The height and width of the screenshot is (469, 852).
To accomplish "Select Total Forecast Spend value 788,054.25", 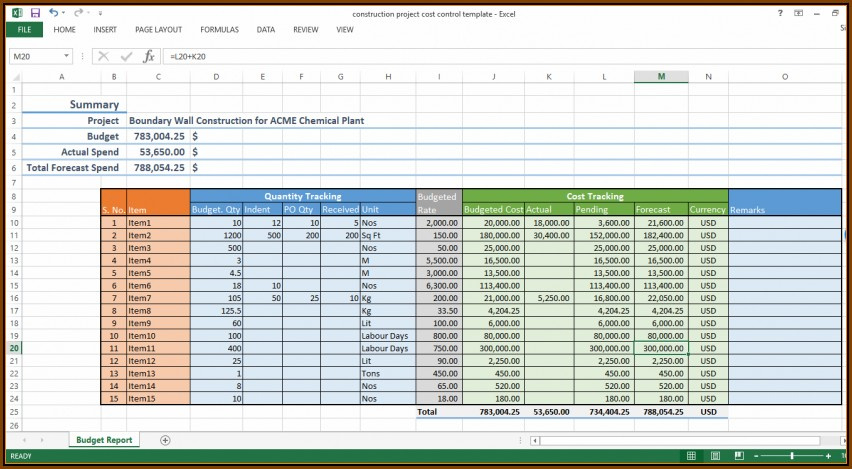I will (x=159, y=168).
